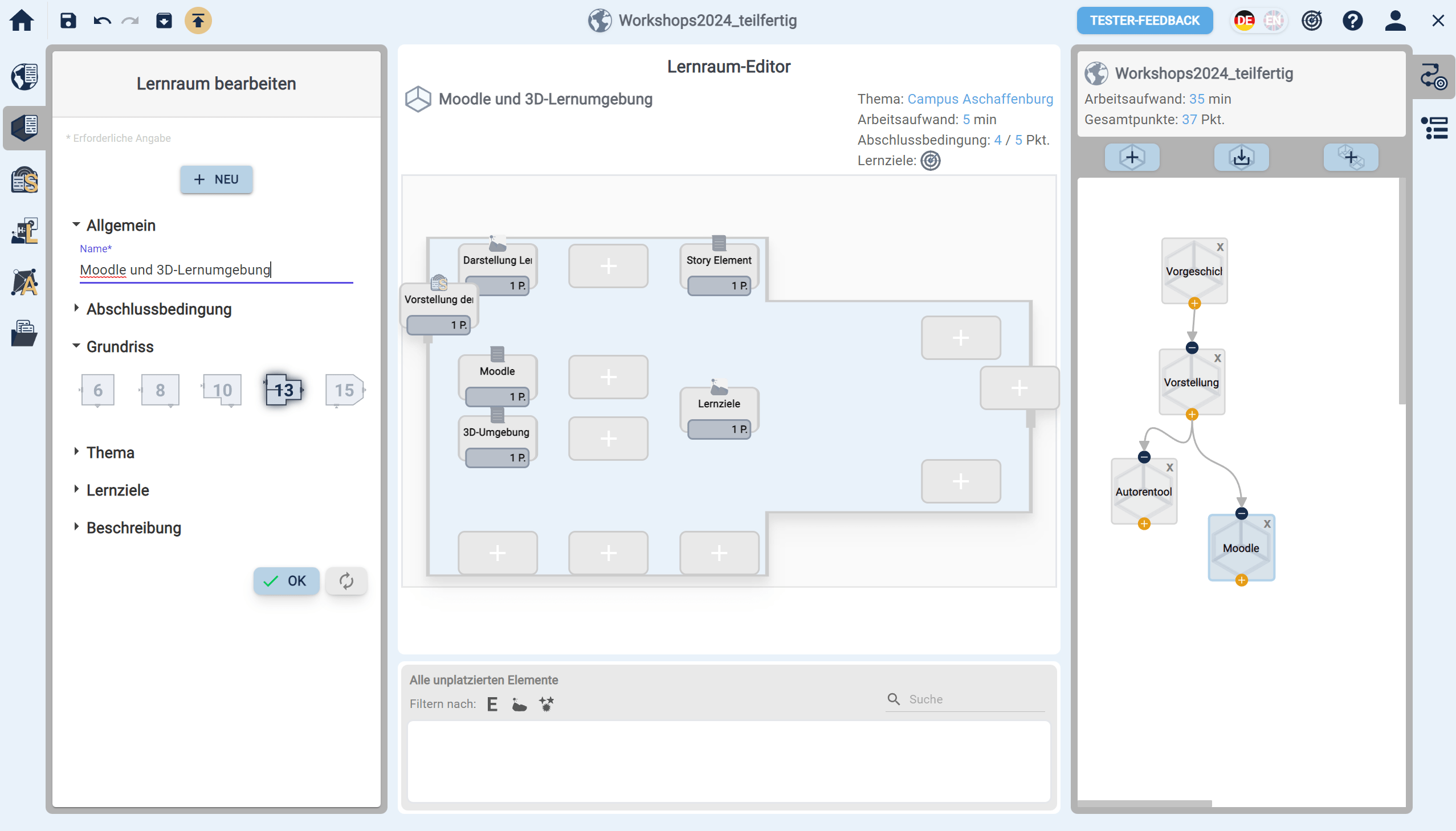Collapse the Allgemein section
The image size is (1456, 831).
coord(120,226)
